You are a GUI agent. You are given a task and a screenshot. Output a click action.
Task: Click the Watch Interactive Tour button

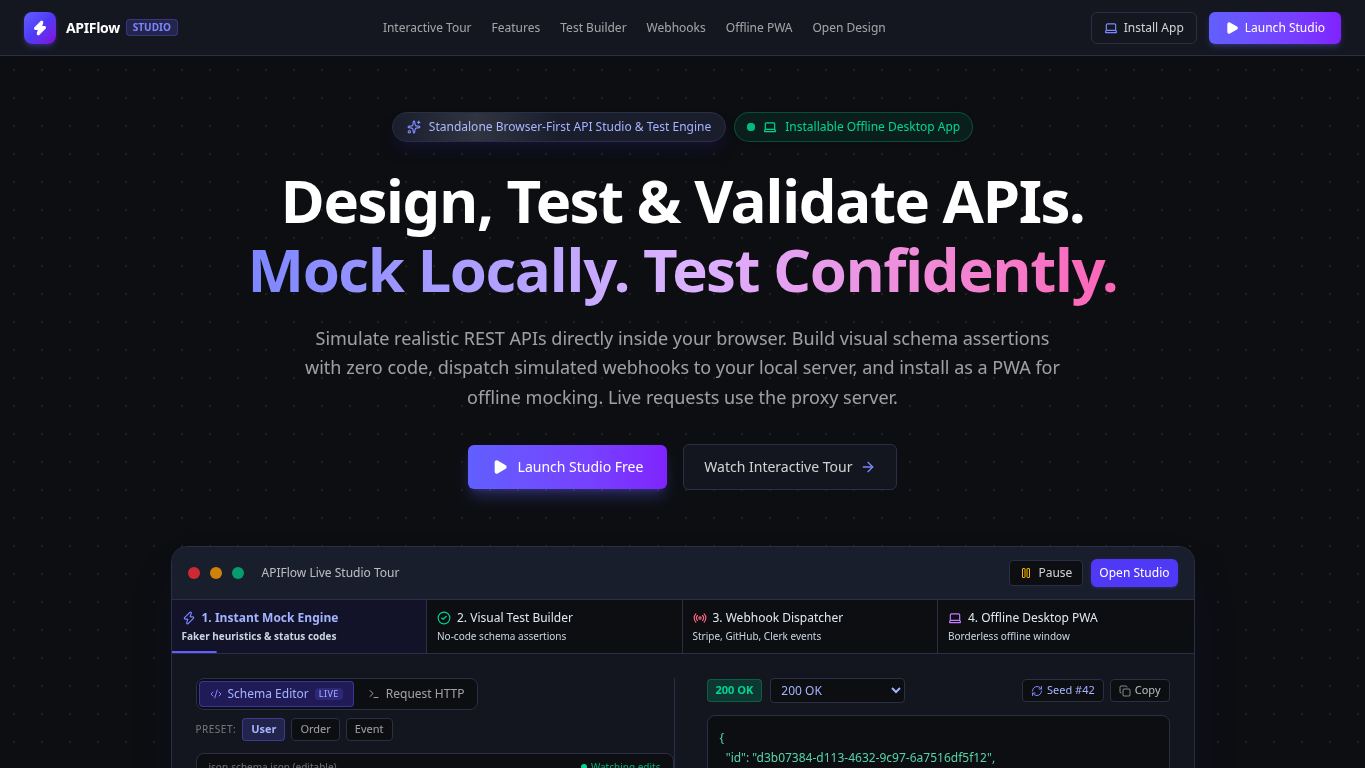[790, 467]
